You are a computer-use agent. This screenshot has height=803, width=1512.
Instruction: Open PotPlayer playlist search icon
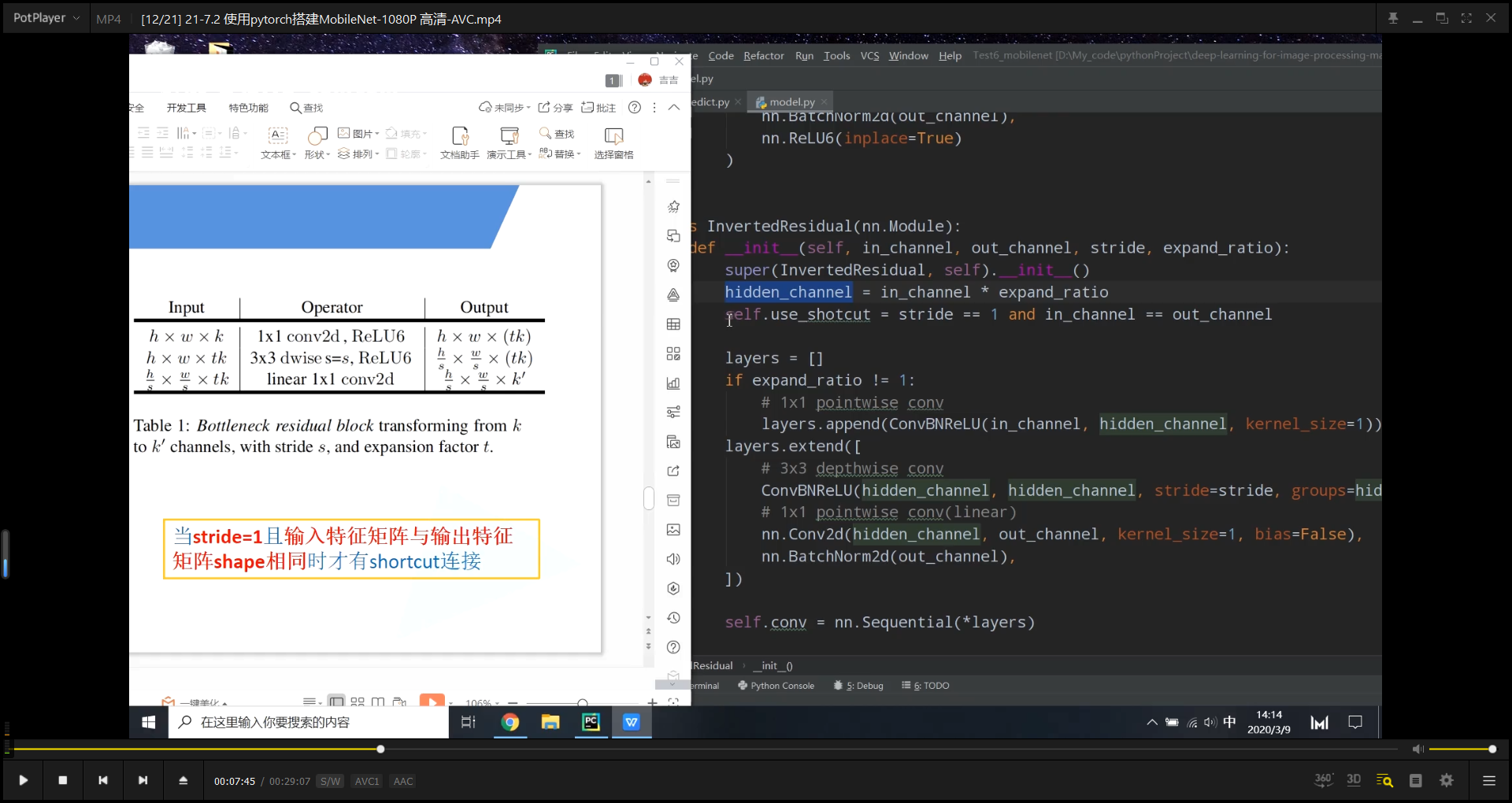(1384, 780)
